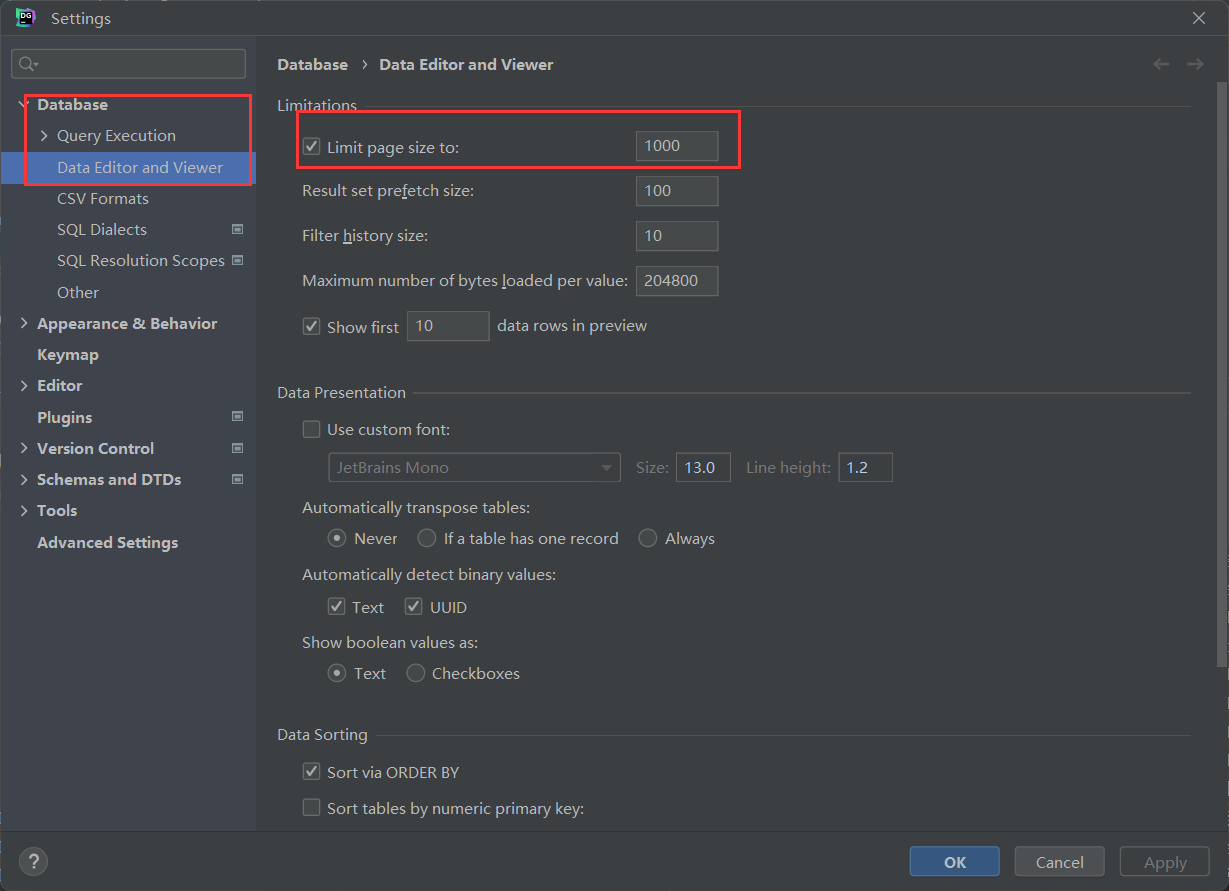Select Never for transpose tables

coord(338,538)
